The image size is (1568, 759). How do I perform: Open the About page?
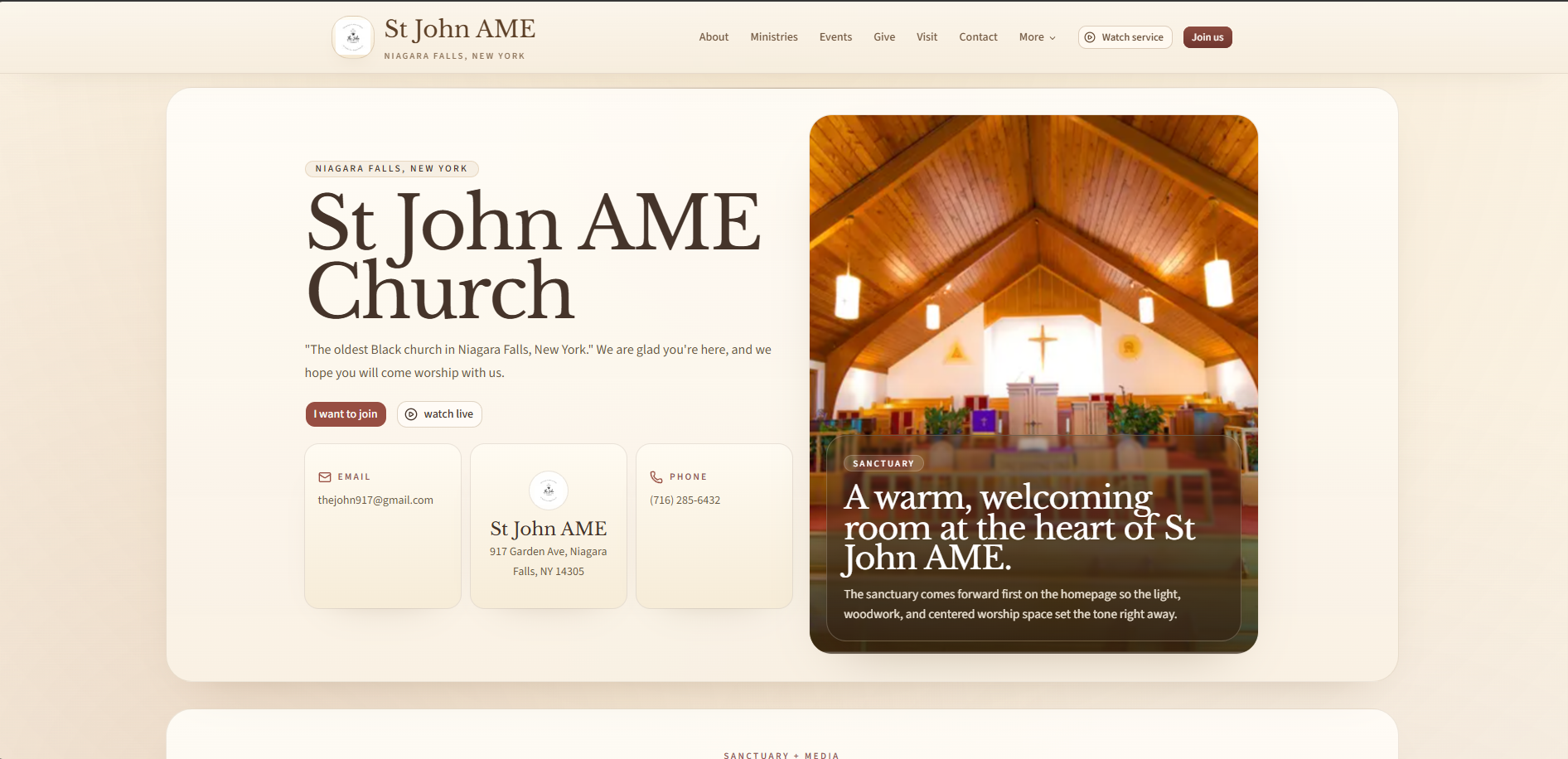pyautogui.click(x=714, y=36)
